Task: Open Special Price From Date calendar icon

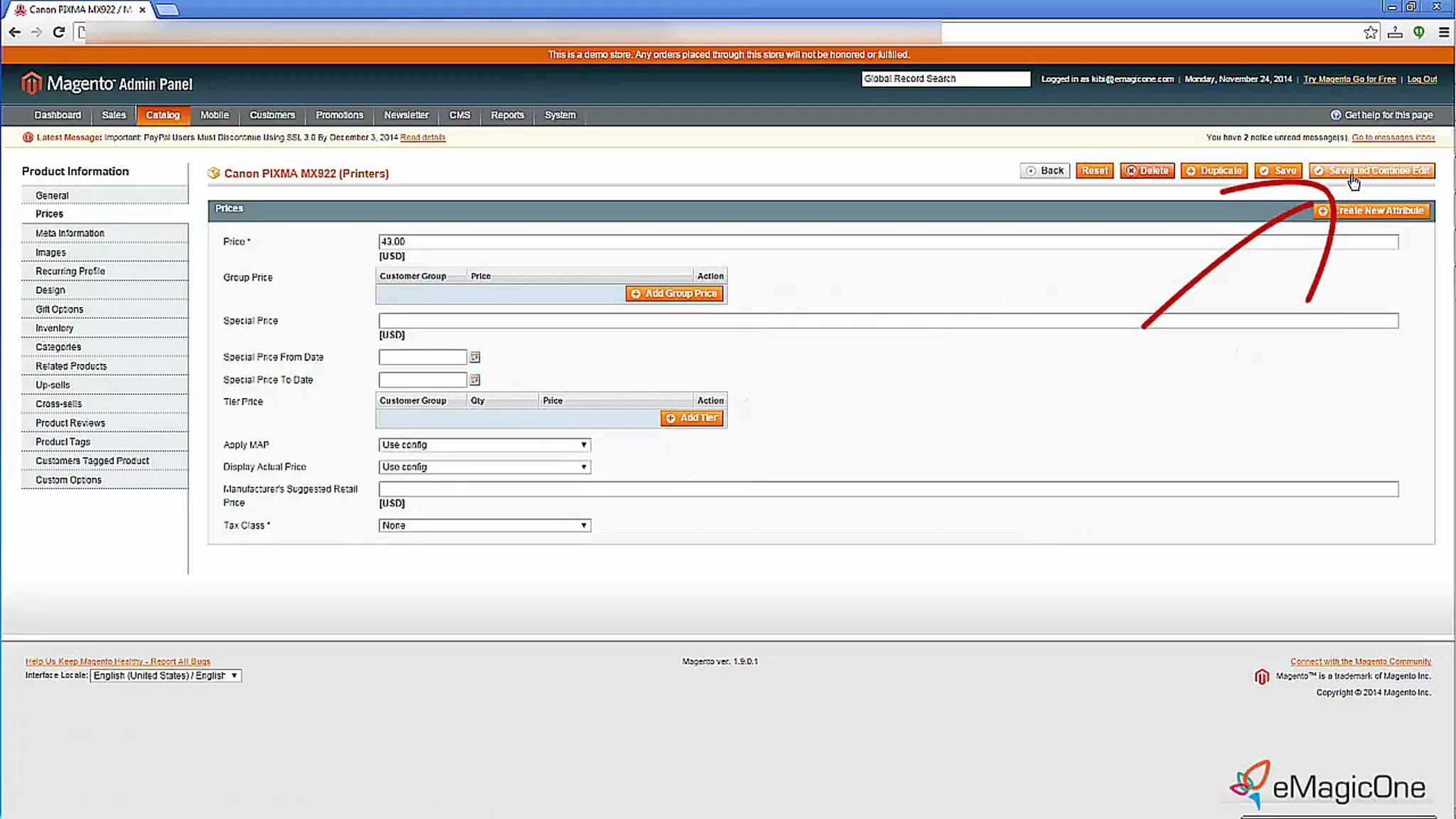Action: [x=475, y=357]
